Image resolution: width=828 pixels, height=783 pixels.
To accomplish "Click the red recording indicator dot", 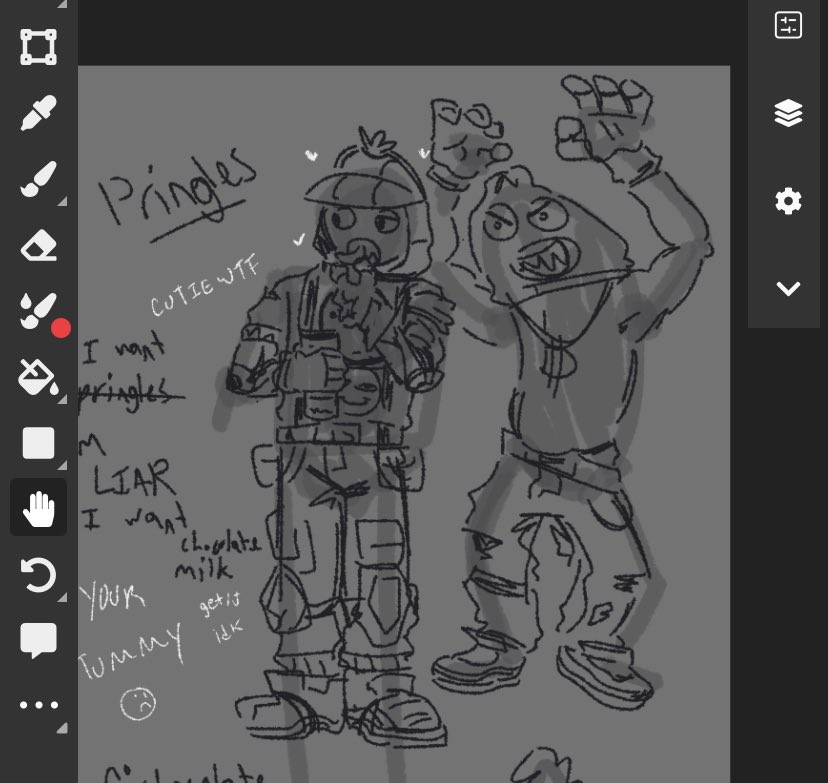I will coord(61,328).
